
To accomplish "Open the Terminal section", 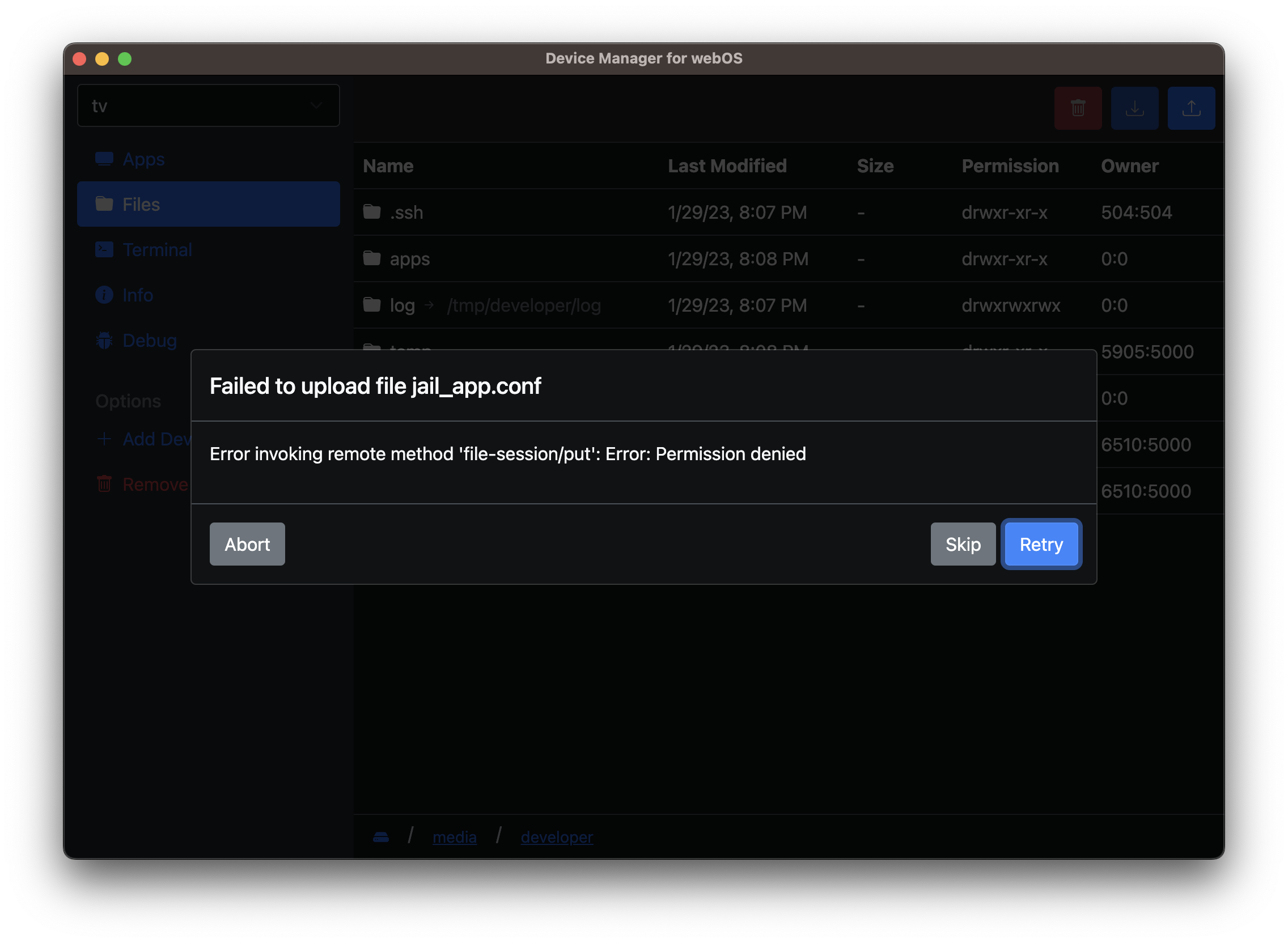I will click(156, 249).
